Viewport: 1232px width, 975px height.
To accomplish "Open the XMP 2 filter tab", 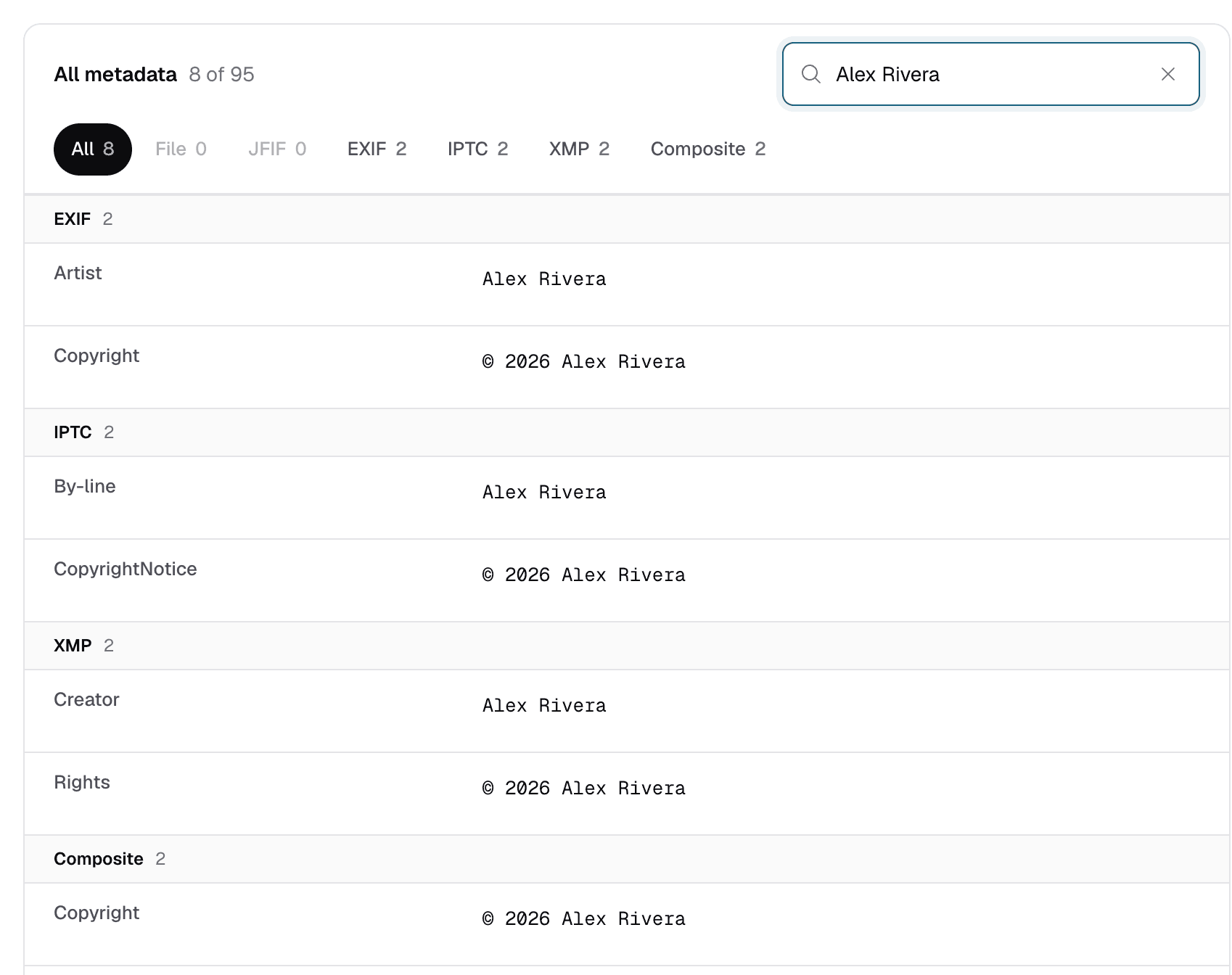I will coord(580,149).
